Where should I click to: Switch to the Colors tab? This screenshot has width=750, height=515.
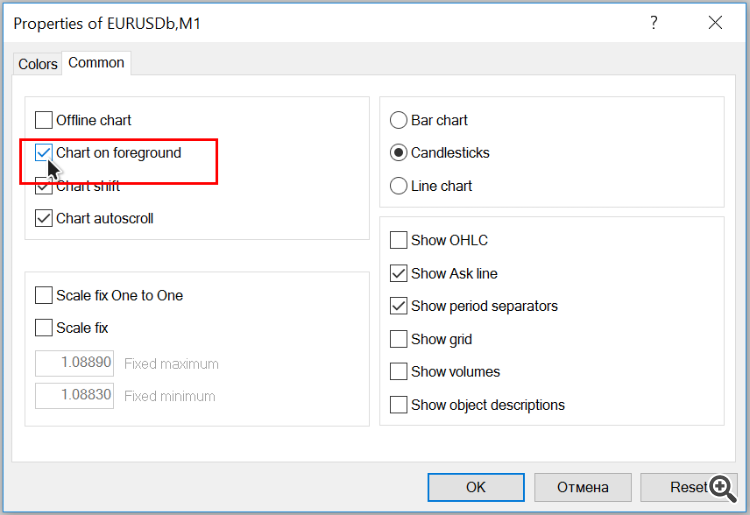(x=38, y=64)
